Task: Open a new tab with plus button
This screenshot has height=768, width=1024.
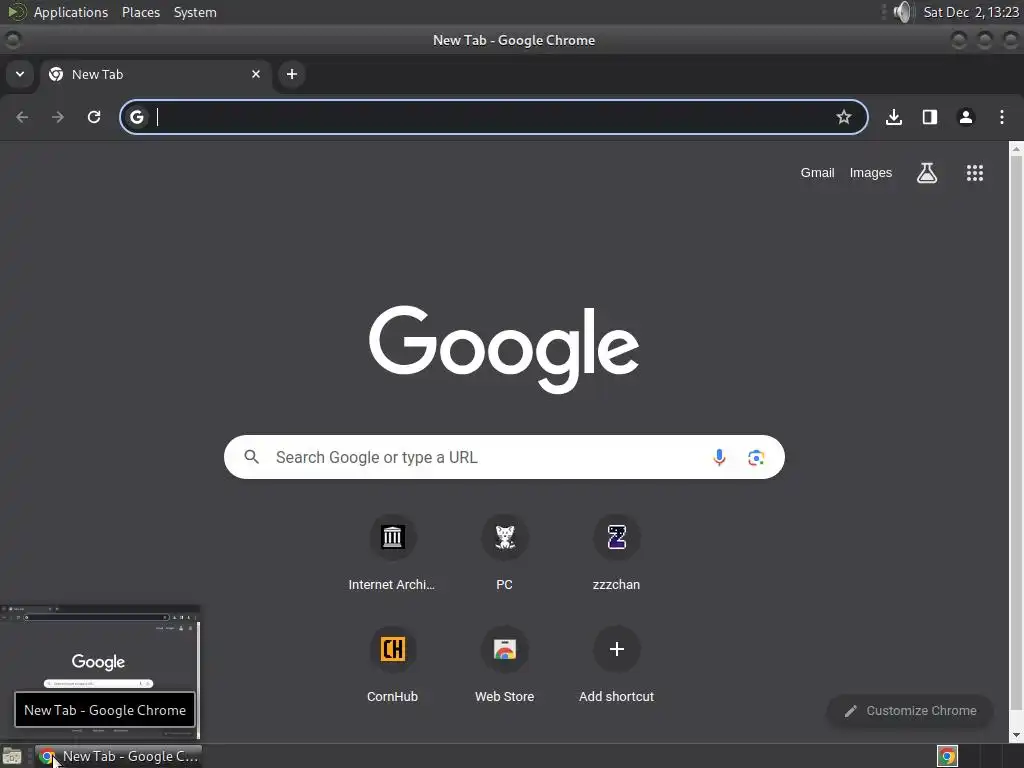Action: [x=292, y=74]
